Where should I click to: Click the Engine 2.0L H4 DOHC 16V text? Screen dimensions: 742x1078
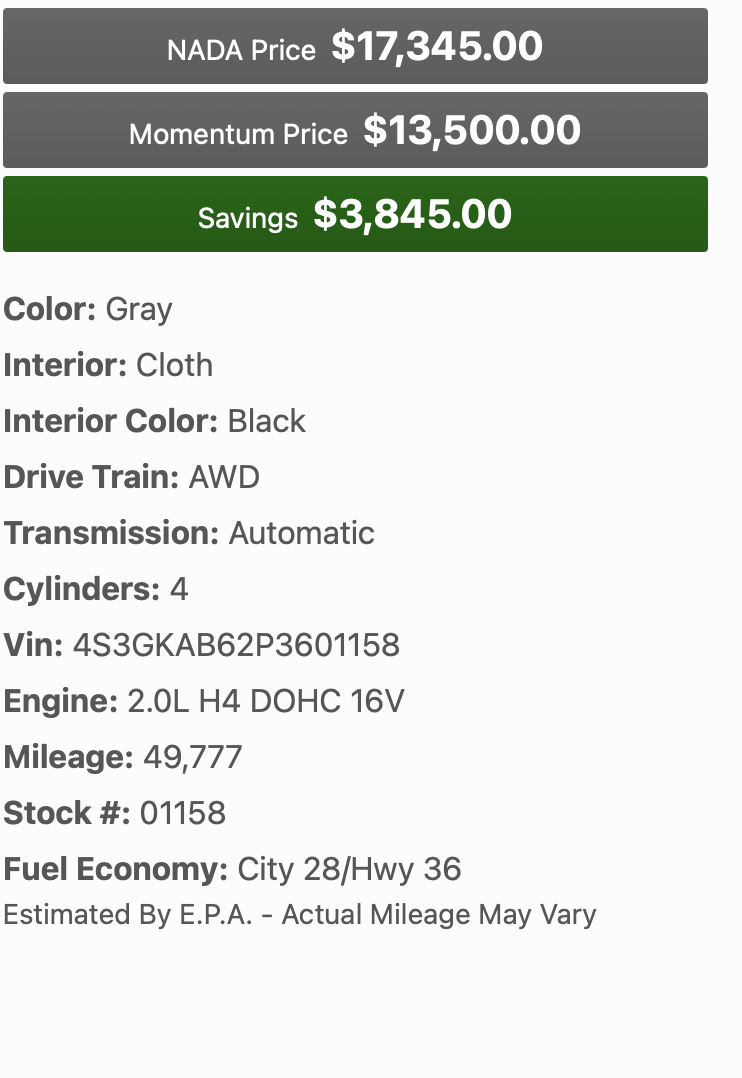[x=266, y=701]
